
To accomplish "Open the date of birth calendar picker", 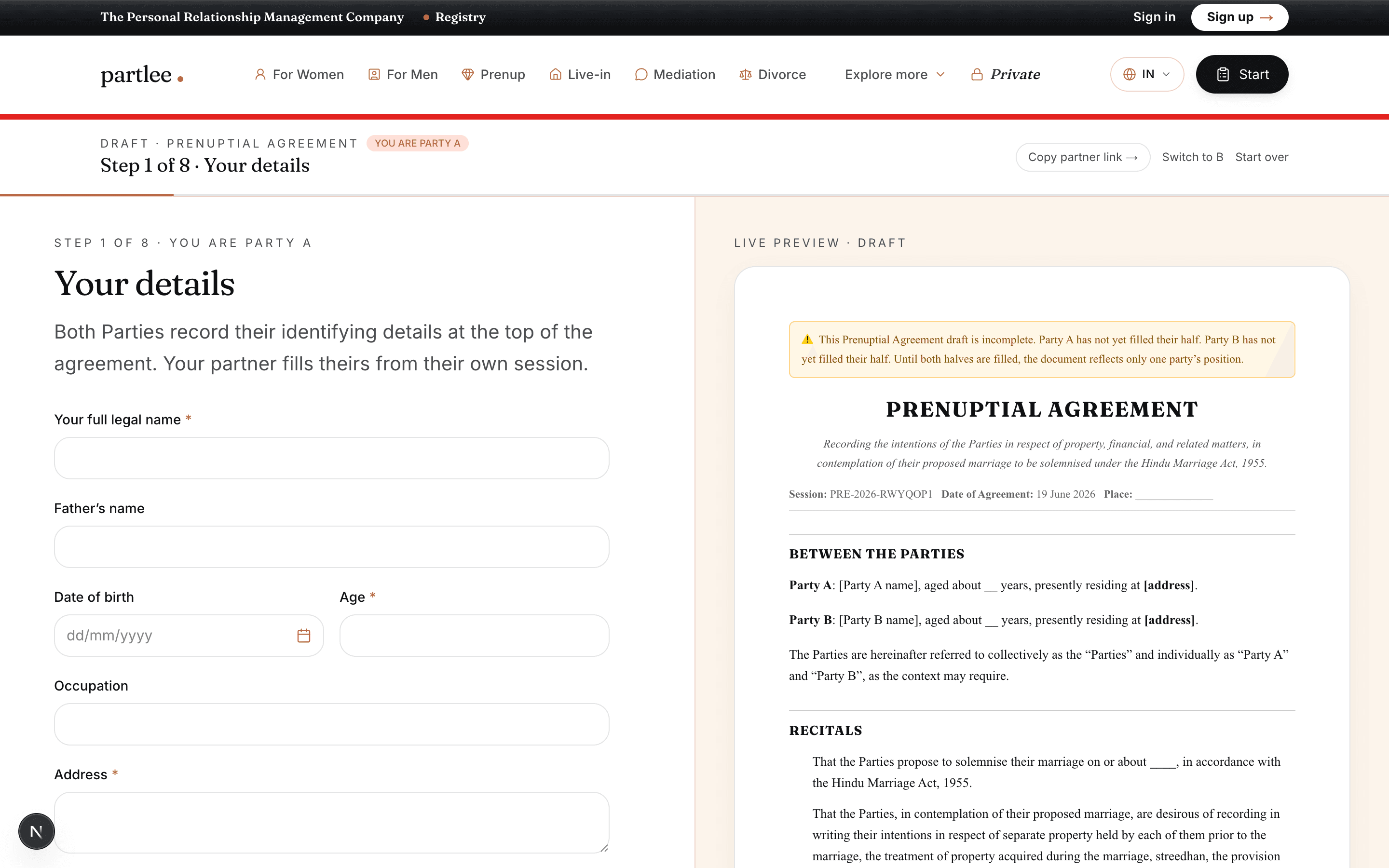I will [304, 636].
